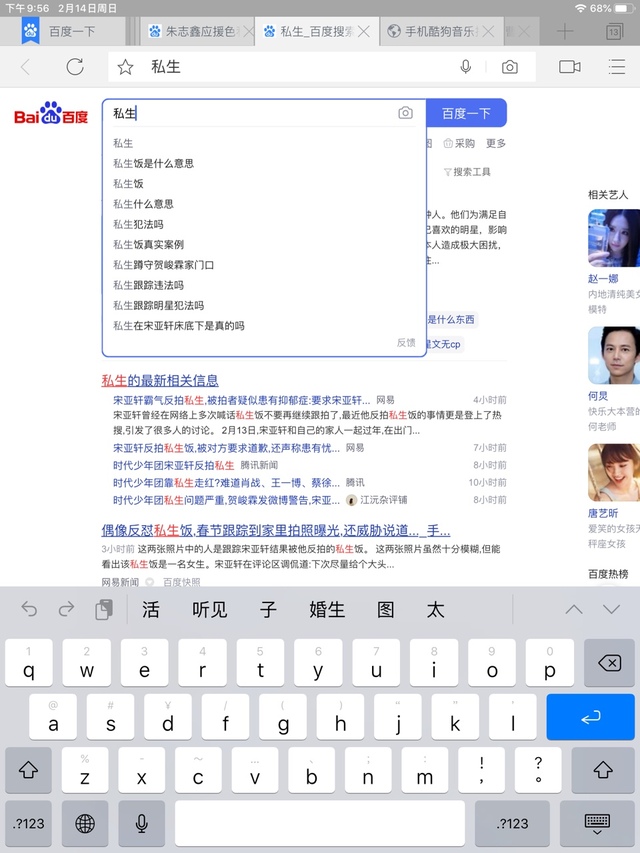Collapse candidates with down chevron
640x853 pixels.
coord(611,609)
